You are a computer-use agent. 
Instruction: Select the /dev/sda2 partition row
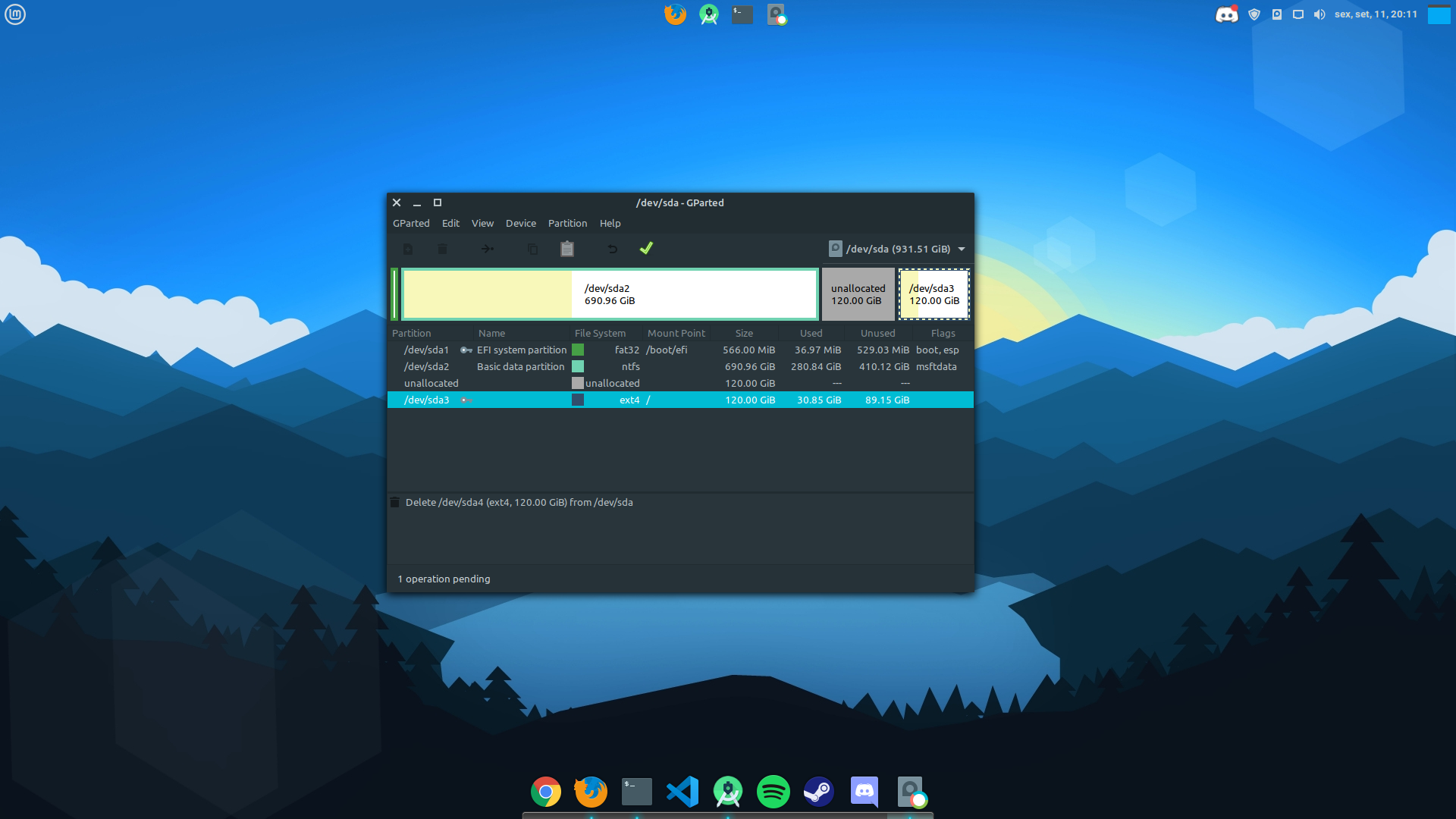[x=680, y=366]
